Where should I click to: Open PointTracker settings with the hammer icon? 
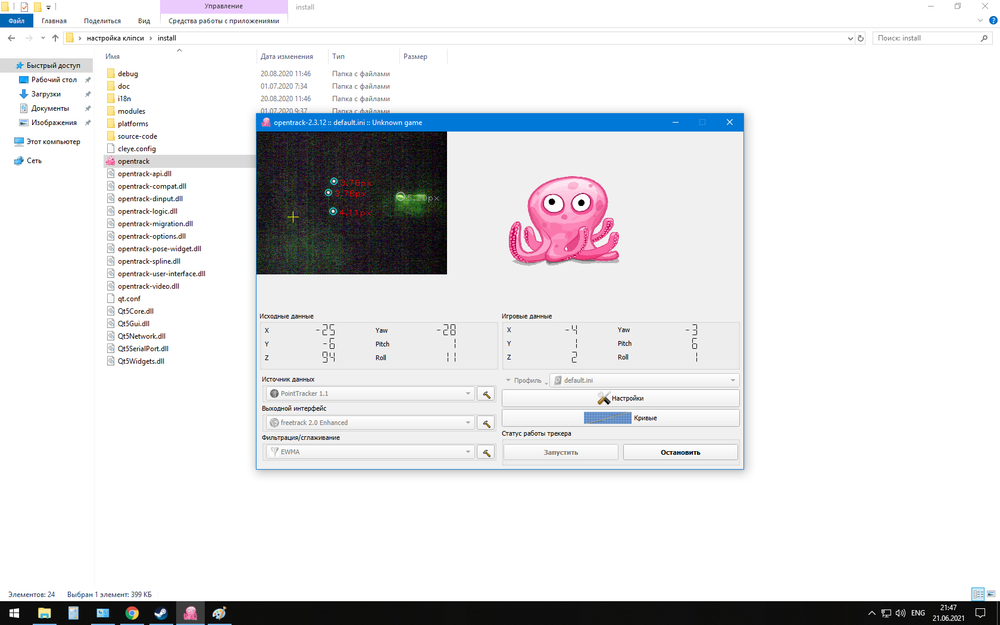(x=486, y=394)
